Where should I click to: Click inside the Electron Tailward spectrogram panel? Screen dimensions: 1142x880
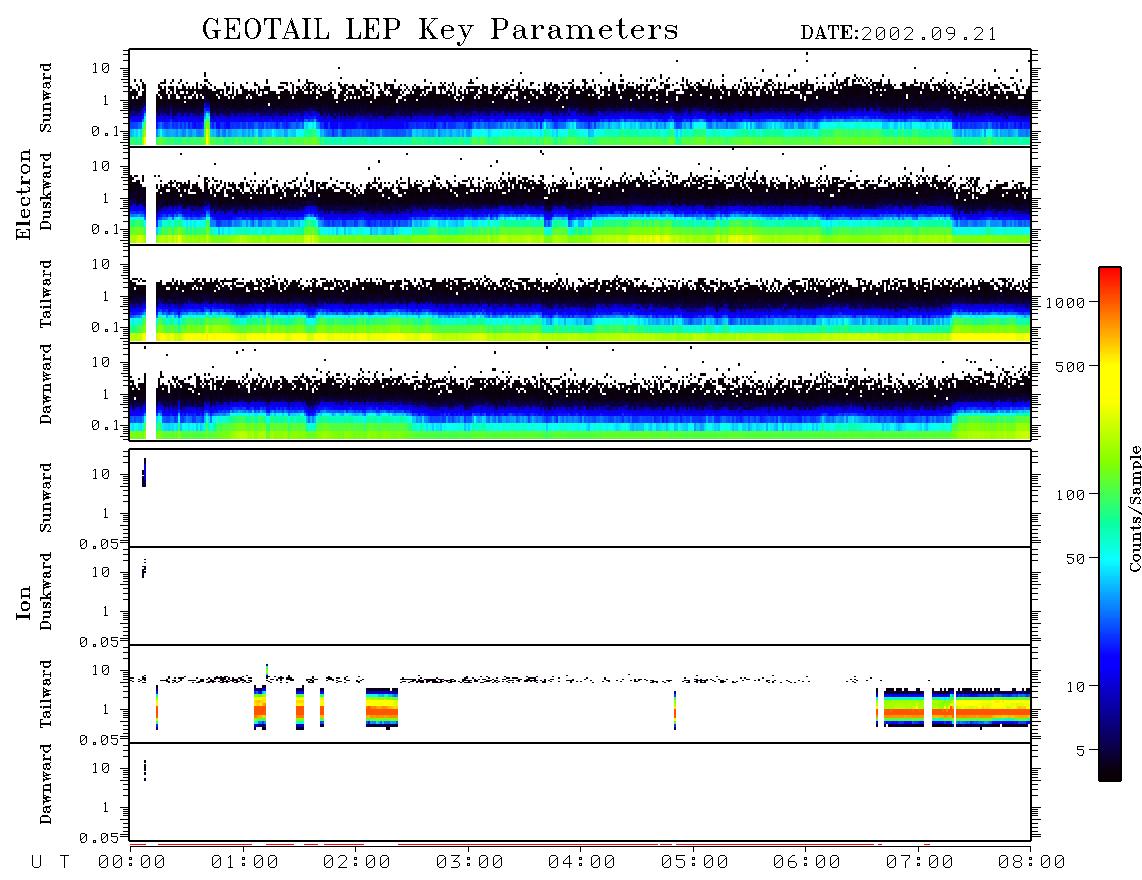[x=580, y=294]
